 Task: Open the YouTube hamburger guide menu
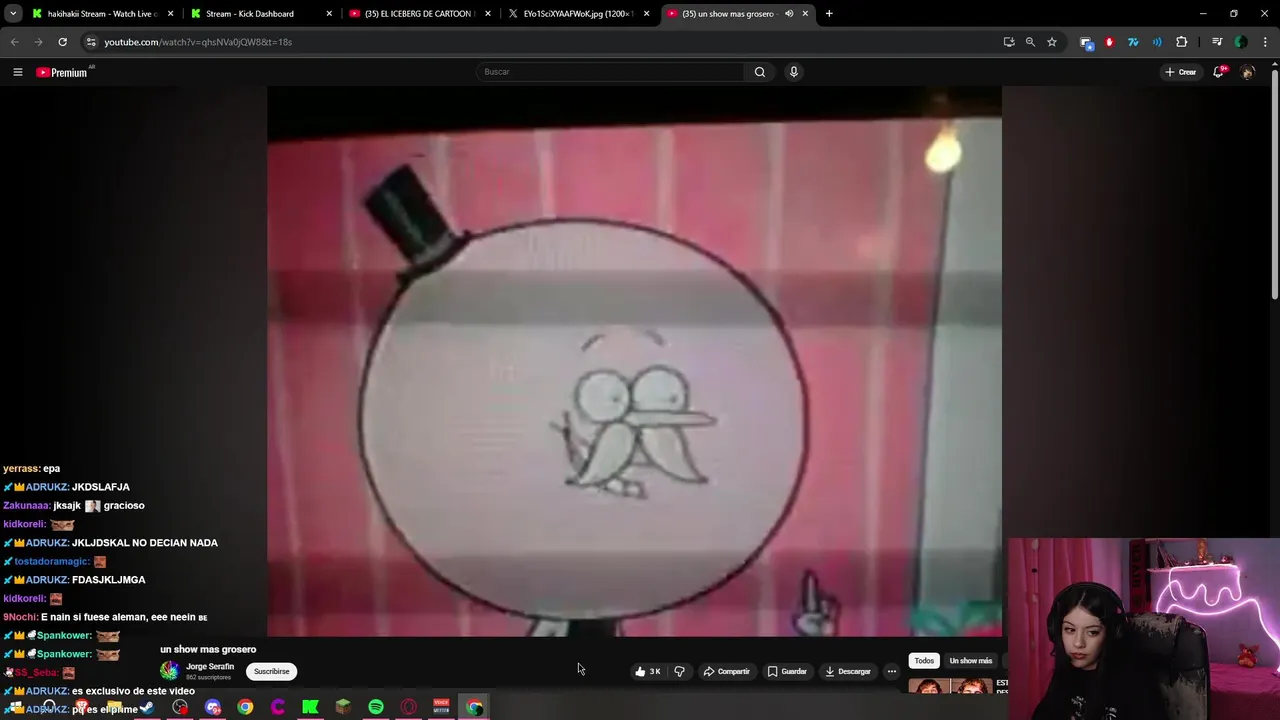coord(17,72)
